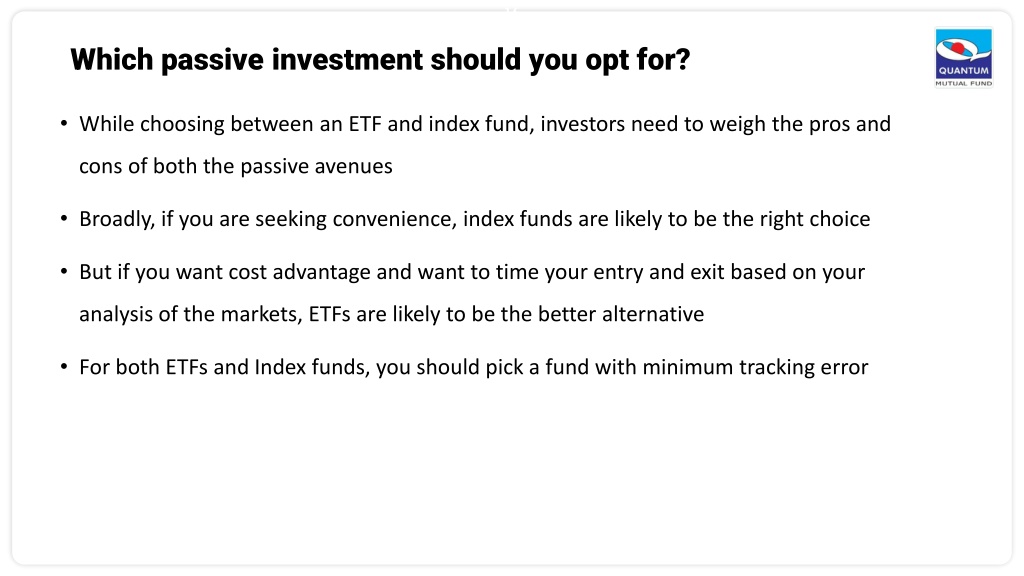Click the word 'Which' in the slide title
Viewport: 1024px width, 576px height.
coord(112,59)
